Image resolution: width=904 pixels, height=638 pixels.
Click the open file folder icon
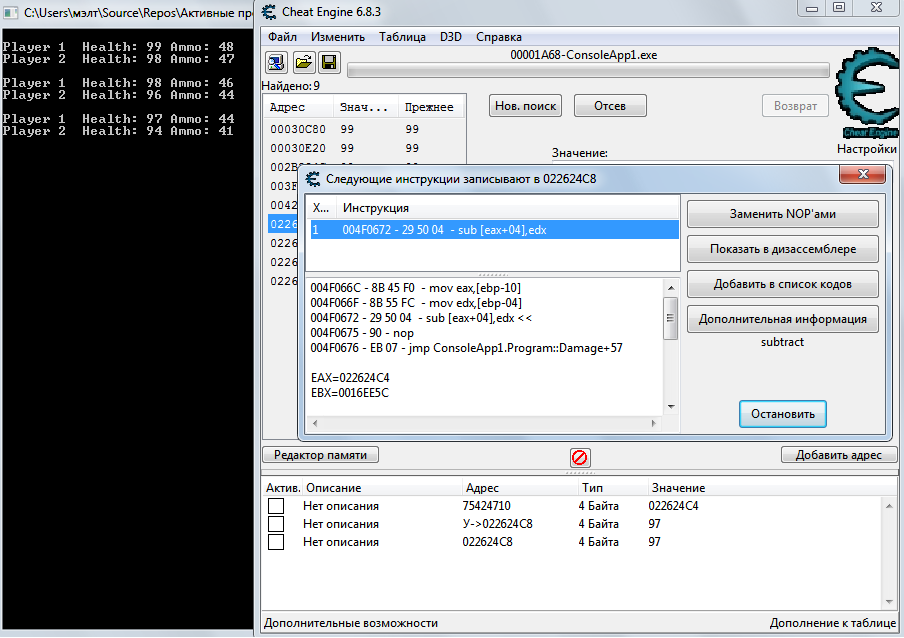(x=301, y=63)
